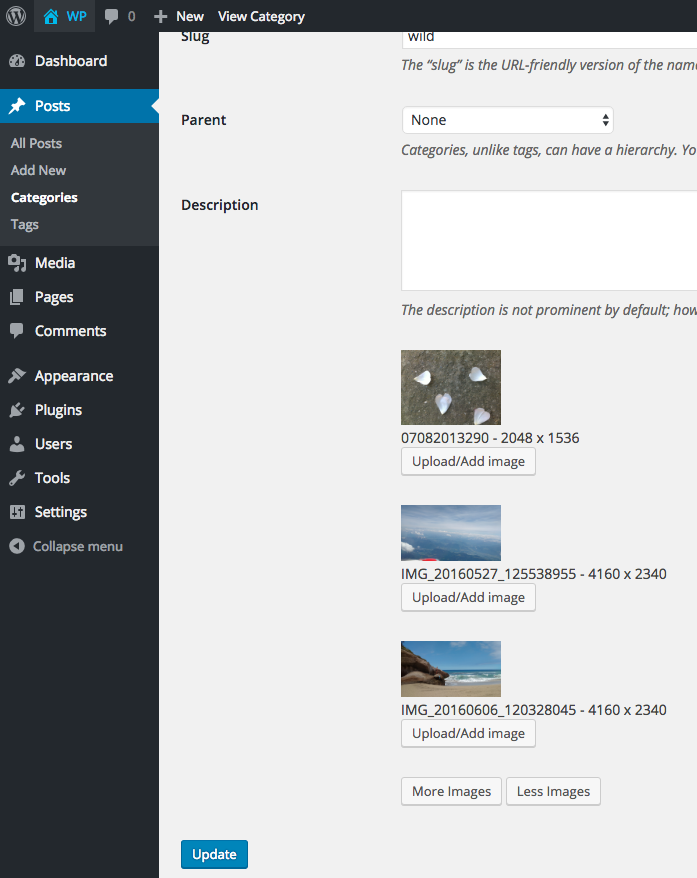Click the 07082013290 - 2048 x 1536 caption
The height and width of the screenshot is (878, 697).
[490, 438]
